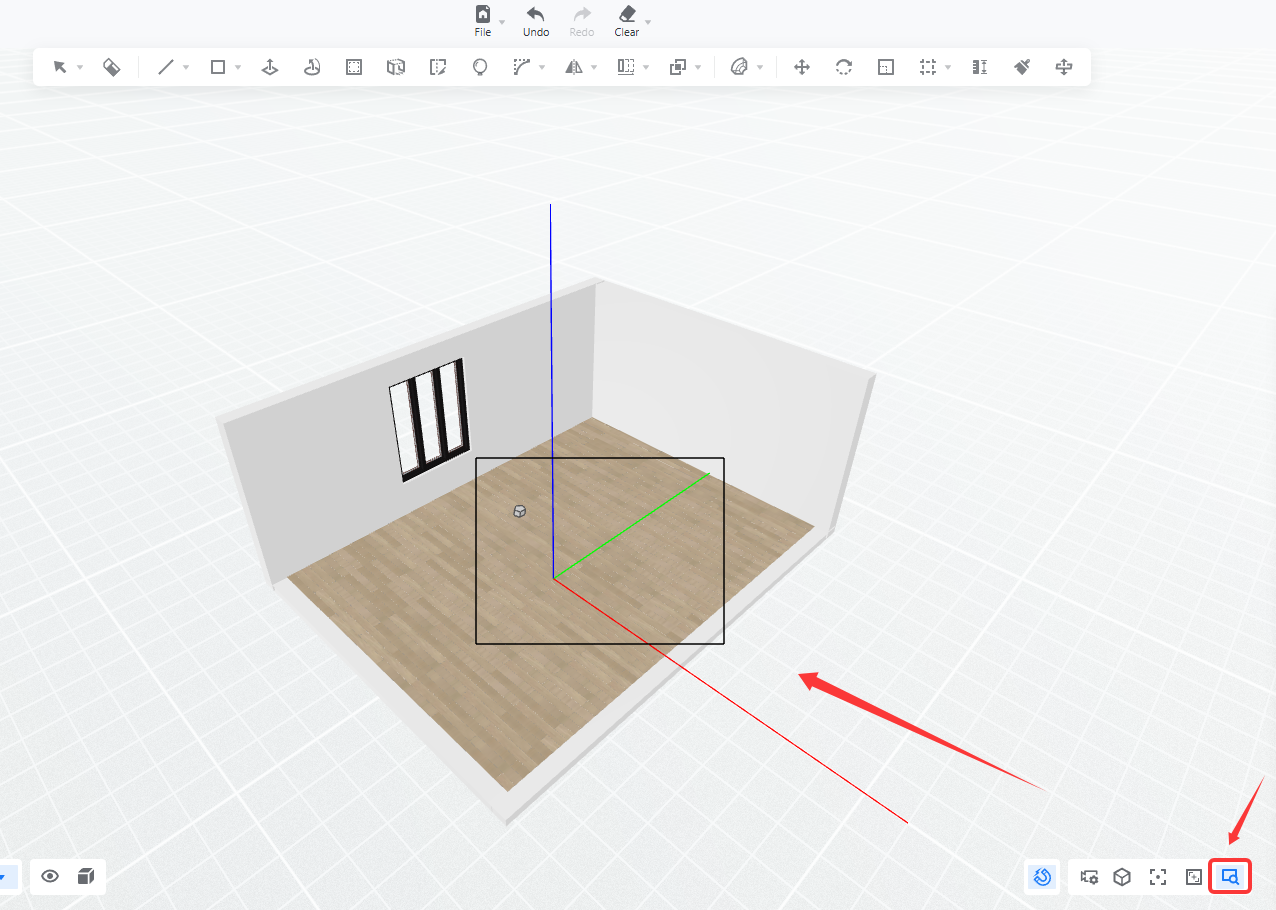
Task: Expand the mirror tool options arrow
Action: 594,68
